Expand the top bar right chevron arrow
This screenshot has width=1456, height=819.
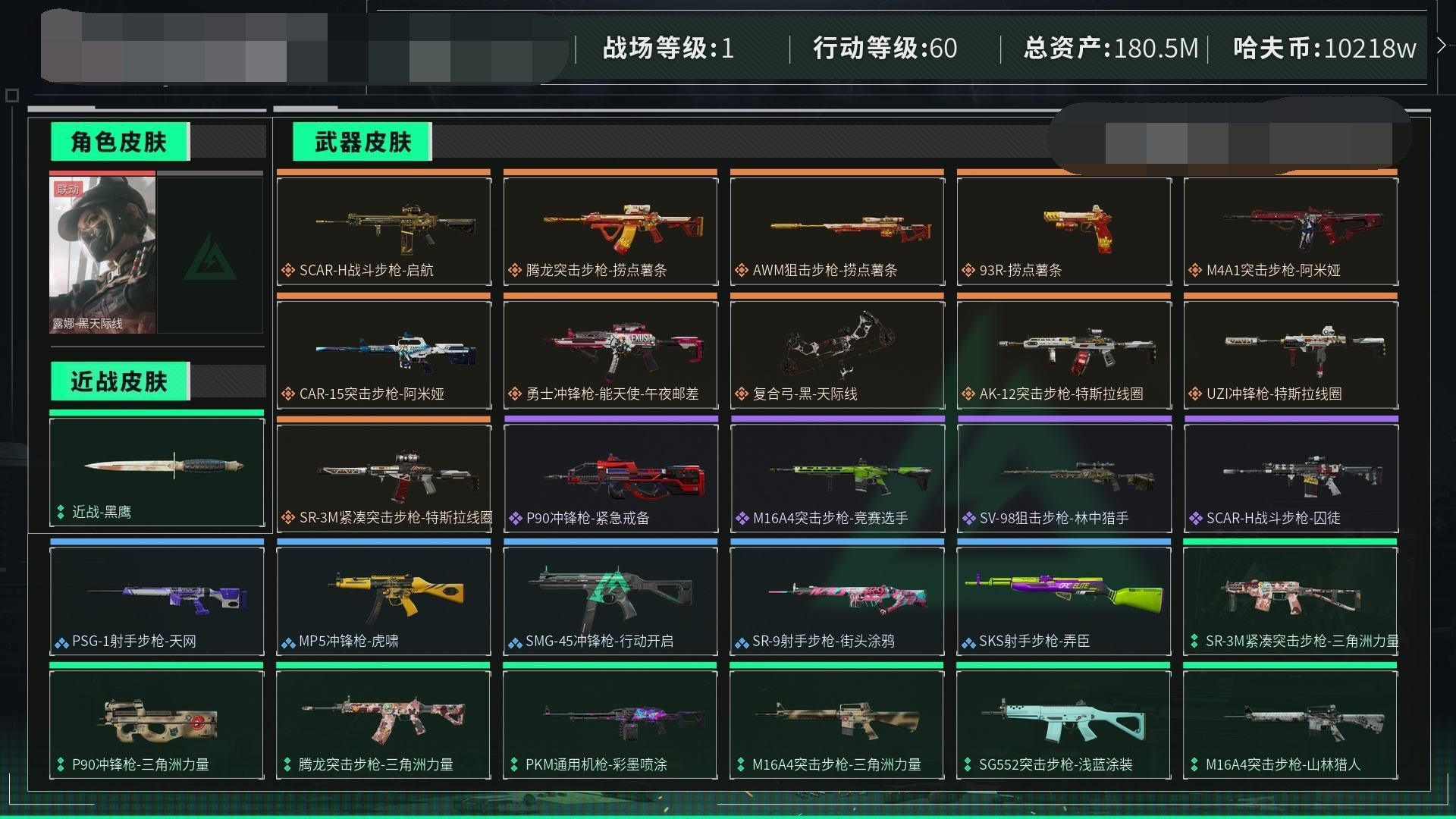pos(1441,46)
